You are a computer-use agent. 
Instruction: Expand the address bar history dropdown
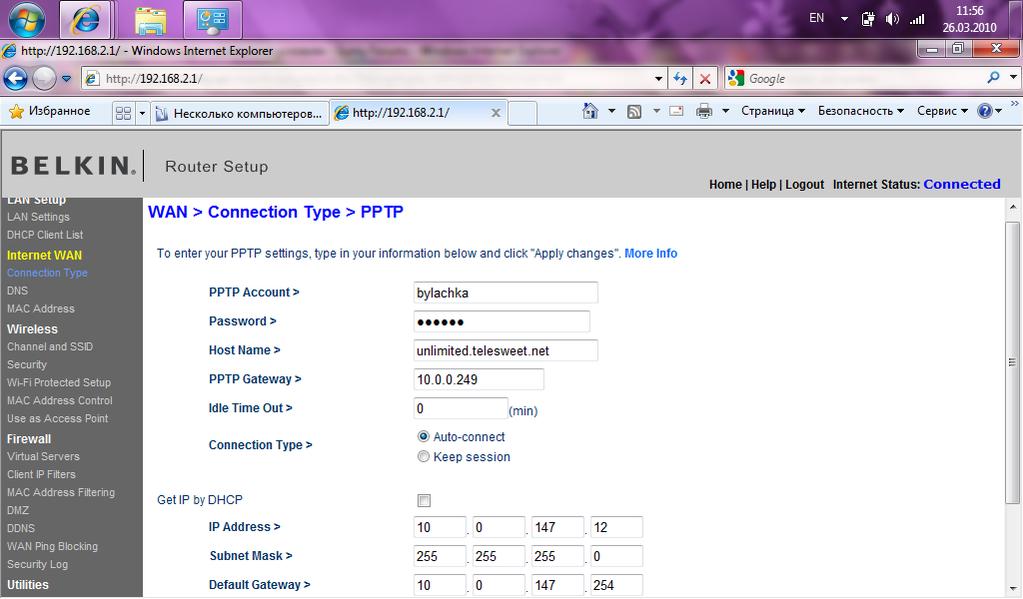(x=658, y=78)
